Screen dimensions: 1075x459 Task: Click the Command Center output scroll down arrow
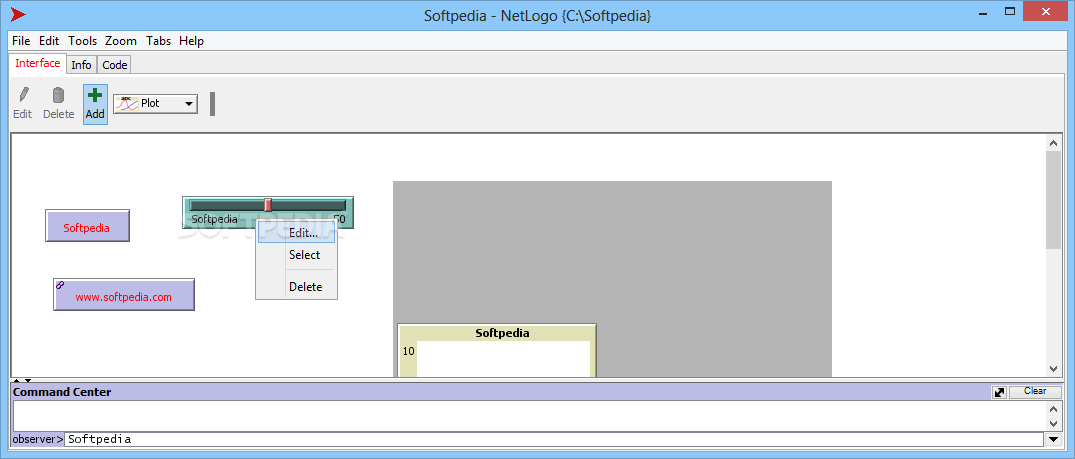coord(1053,423)
